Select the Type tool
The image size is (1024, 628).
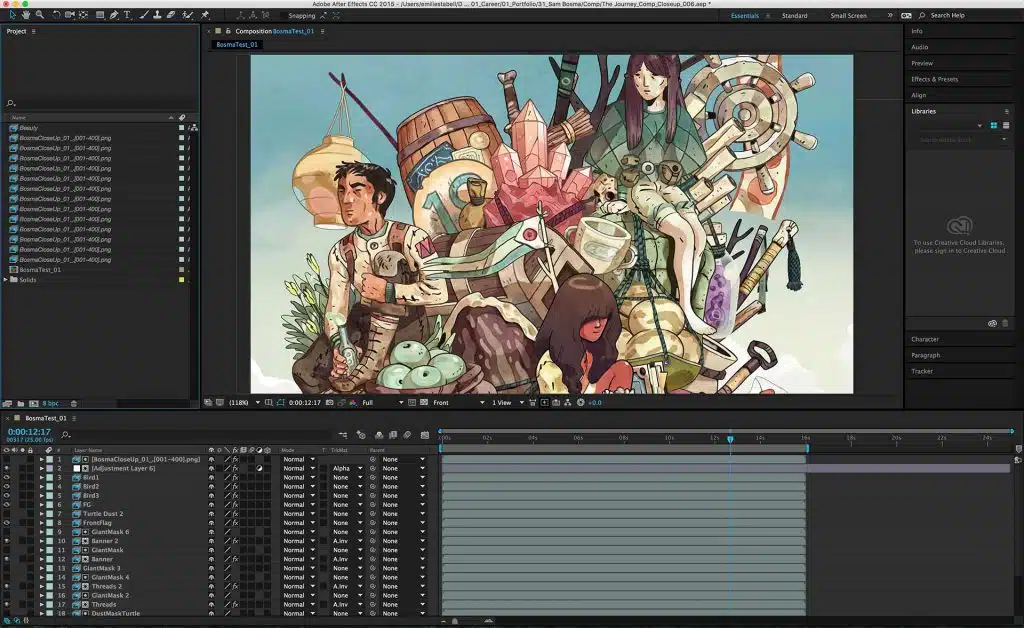pos(128,15)
